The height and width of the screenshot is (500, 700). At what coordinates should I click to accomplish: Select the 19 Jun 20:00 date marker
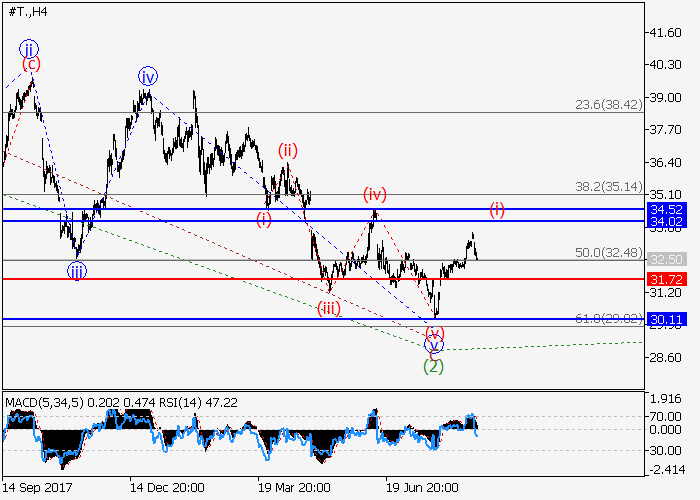(424, 487)
